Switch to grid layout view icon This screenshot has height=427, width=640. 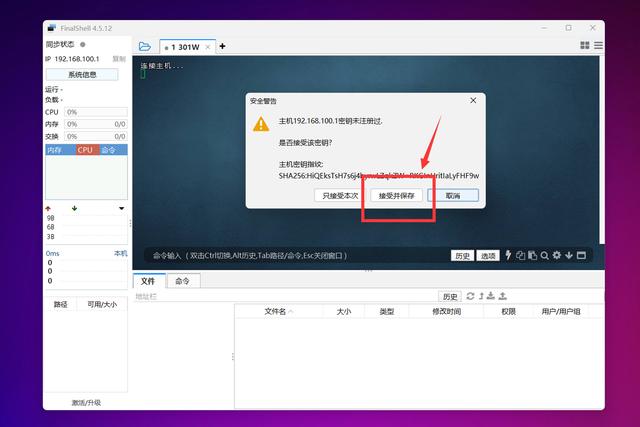pos(585,45)
